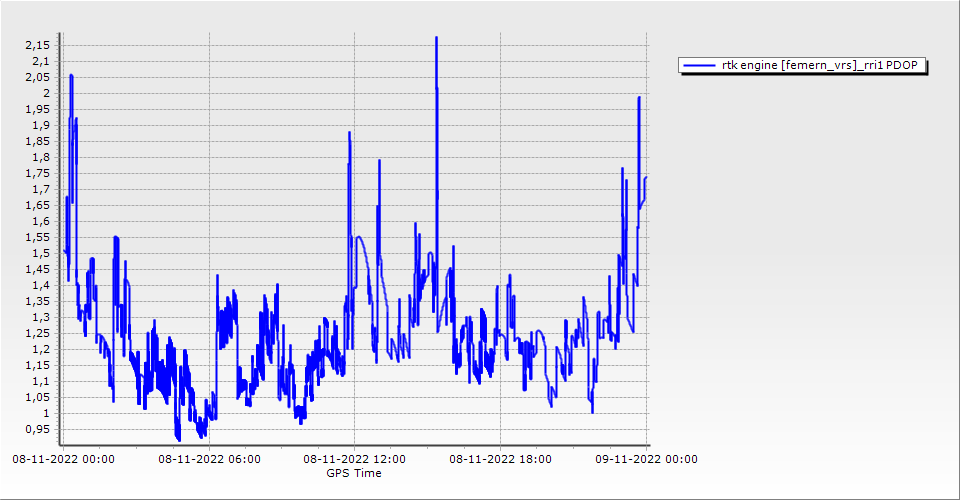Click the blue line sample in the legend
Screen dimensions: 960x500
698,66
